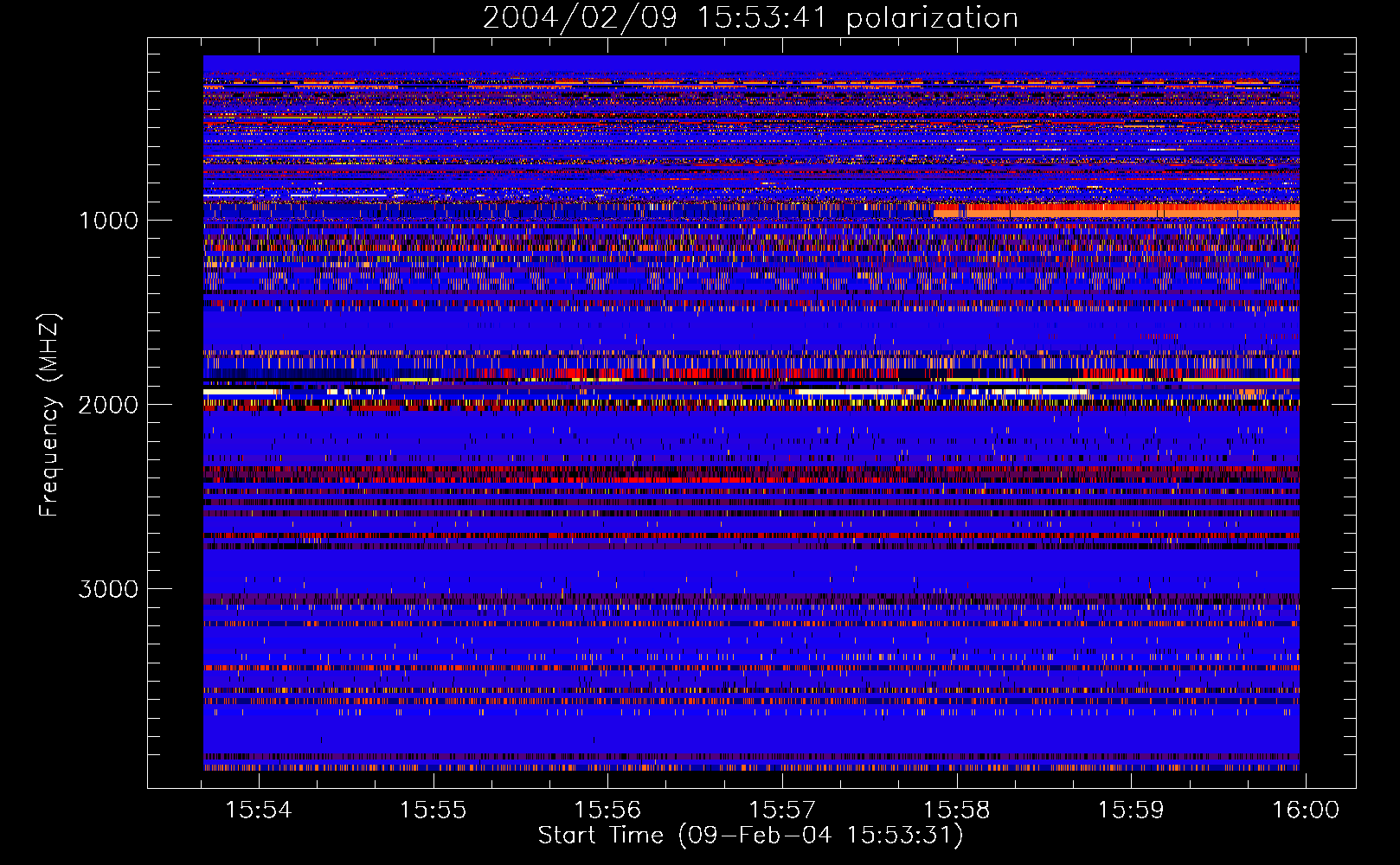This screenshot has height=865, width=1400.
Task: Click the 15:57 time tick label
Action: pos(782,810)
